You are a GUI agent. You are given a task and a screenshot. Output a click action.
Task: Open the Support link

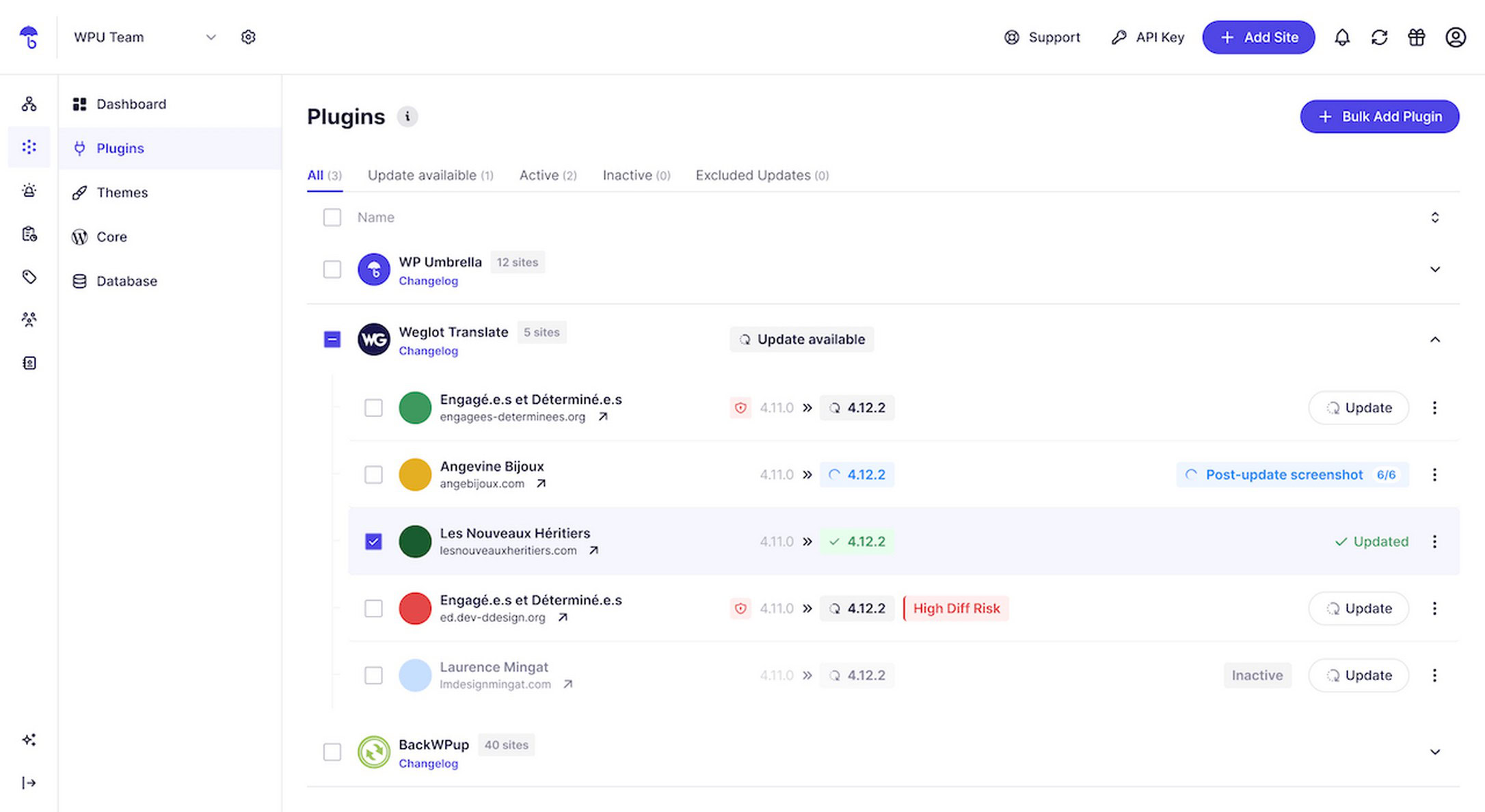pyautogui.click(x=1042, y=37)
